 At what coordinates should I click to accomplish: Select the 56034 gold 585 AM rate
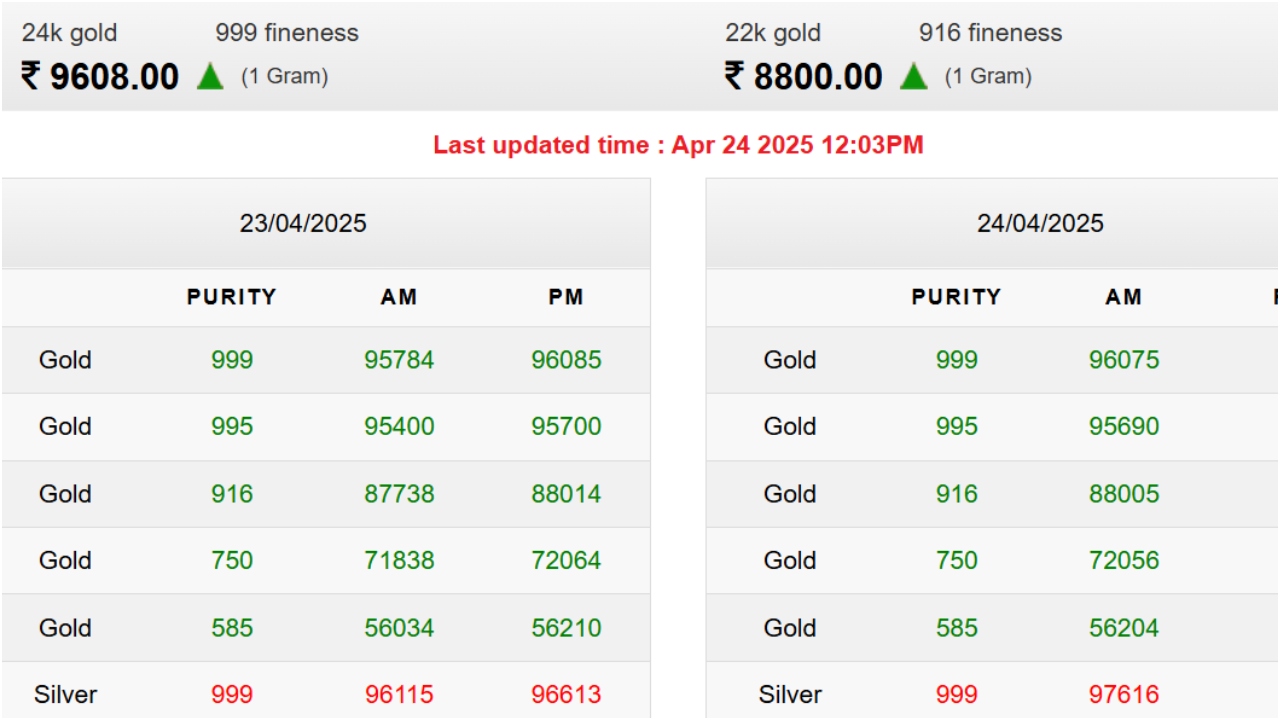click(399, 628)
